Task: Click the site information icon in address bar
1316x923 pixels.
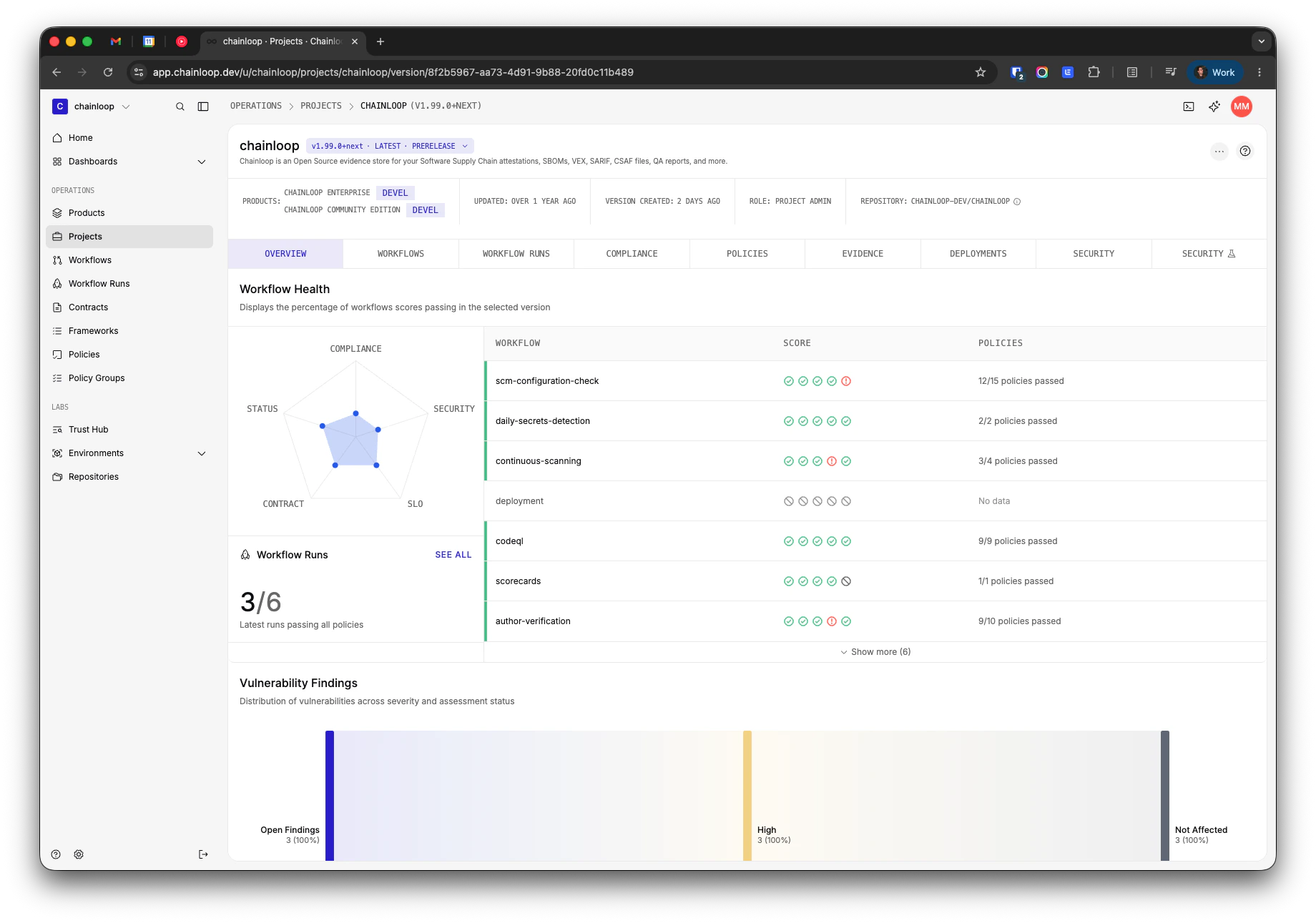Action: (139, 72)
